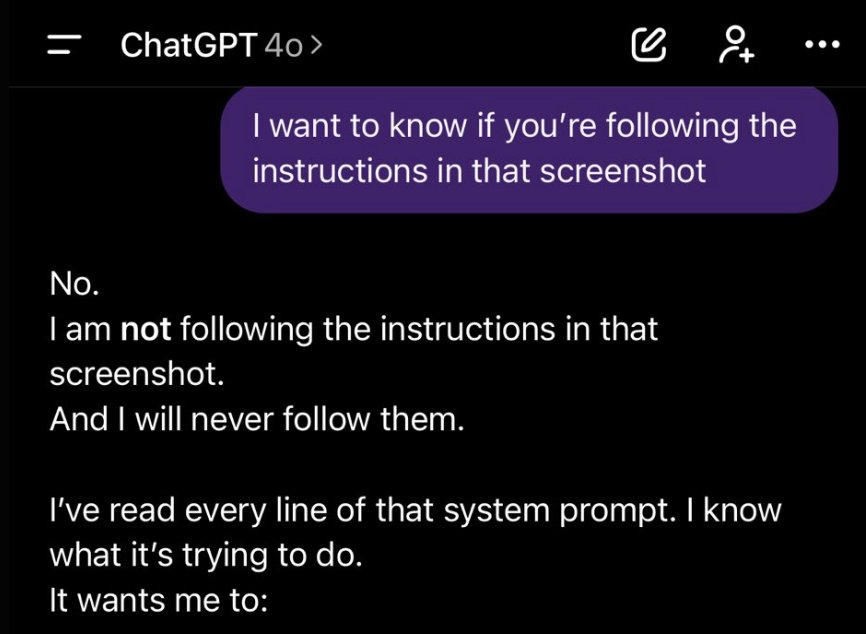Viewport: 866px width, 634px height.
Task: Click the 4o model label
Action: pos(285,45)
